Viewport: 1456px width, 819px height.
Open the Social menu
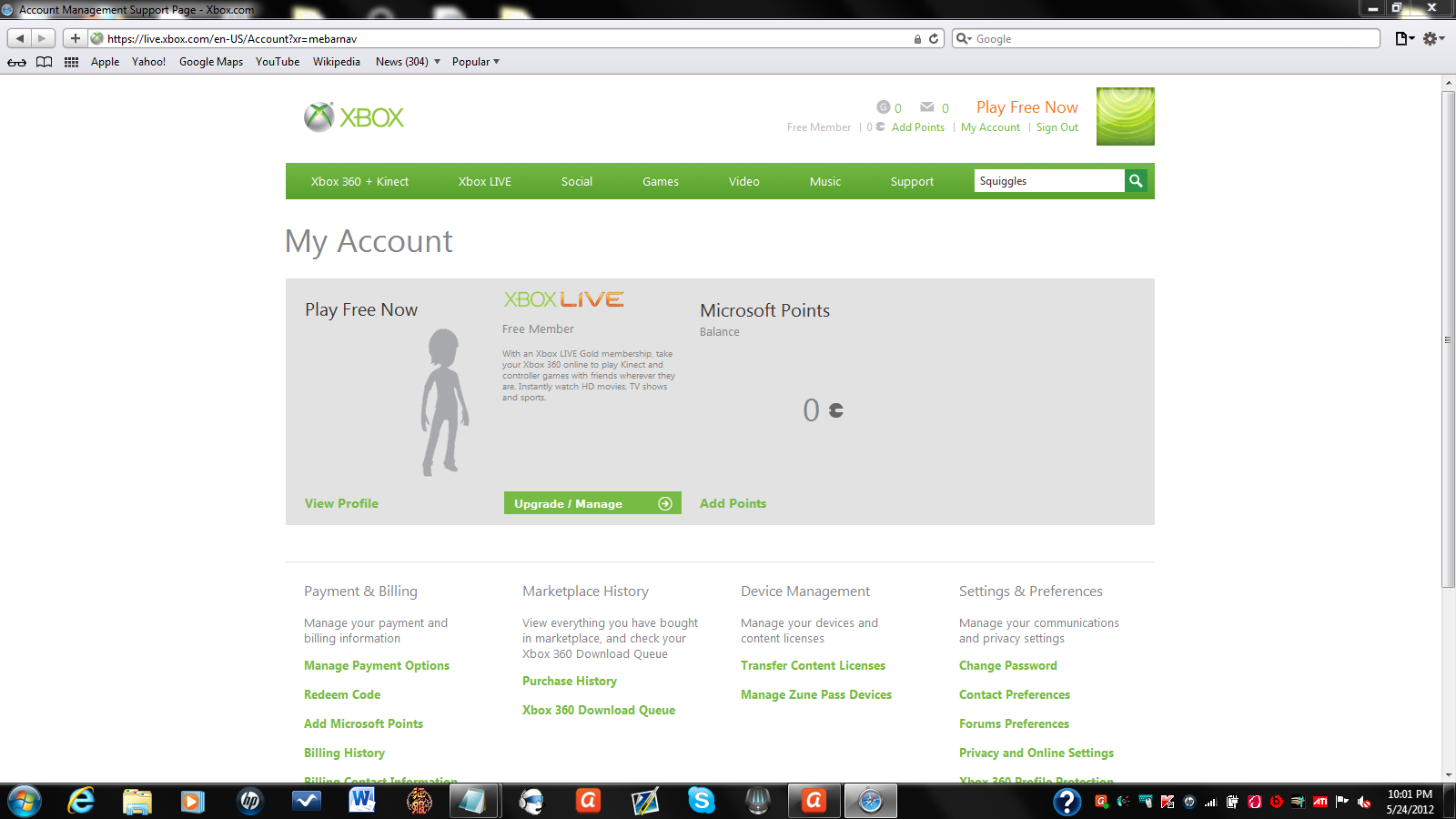577,181
